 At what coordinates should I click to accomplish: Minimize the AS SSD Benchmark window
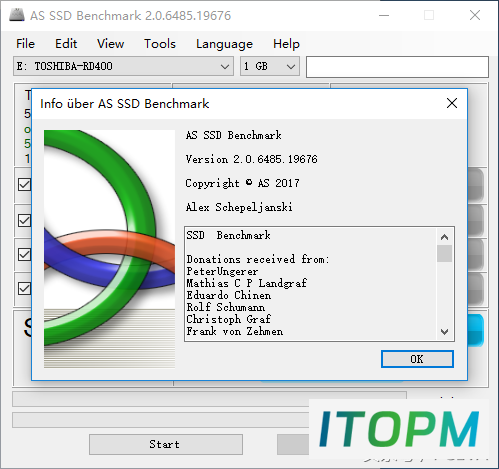pos(384,15)
